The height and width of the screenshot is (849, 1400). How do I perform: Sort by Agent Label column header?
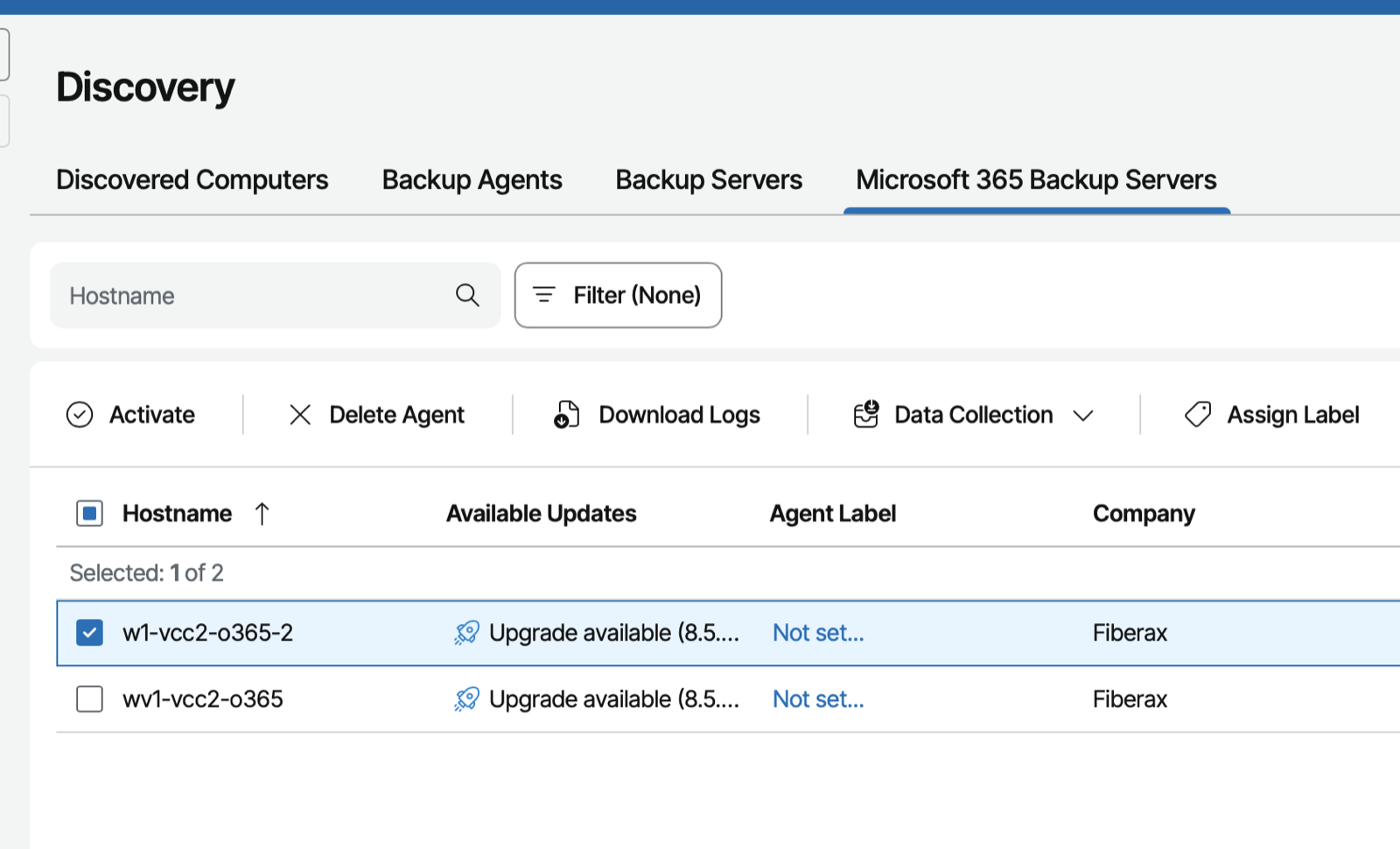[832, 514]
